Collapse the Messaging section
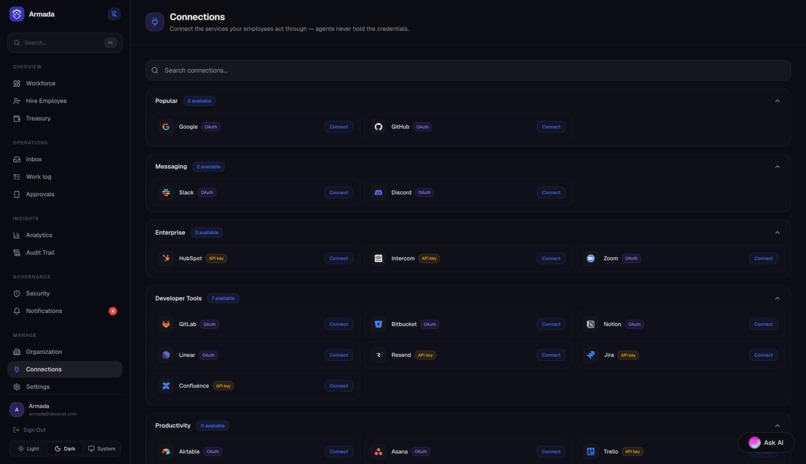The height and width of the screenshot is (464, 806). (x=777, y=167)
